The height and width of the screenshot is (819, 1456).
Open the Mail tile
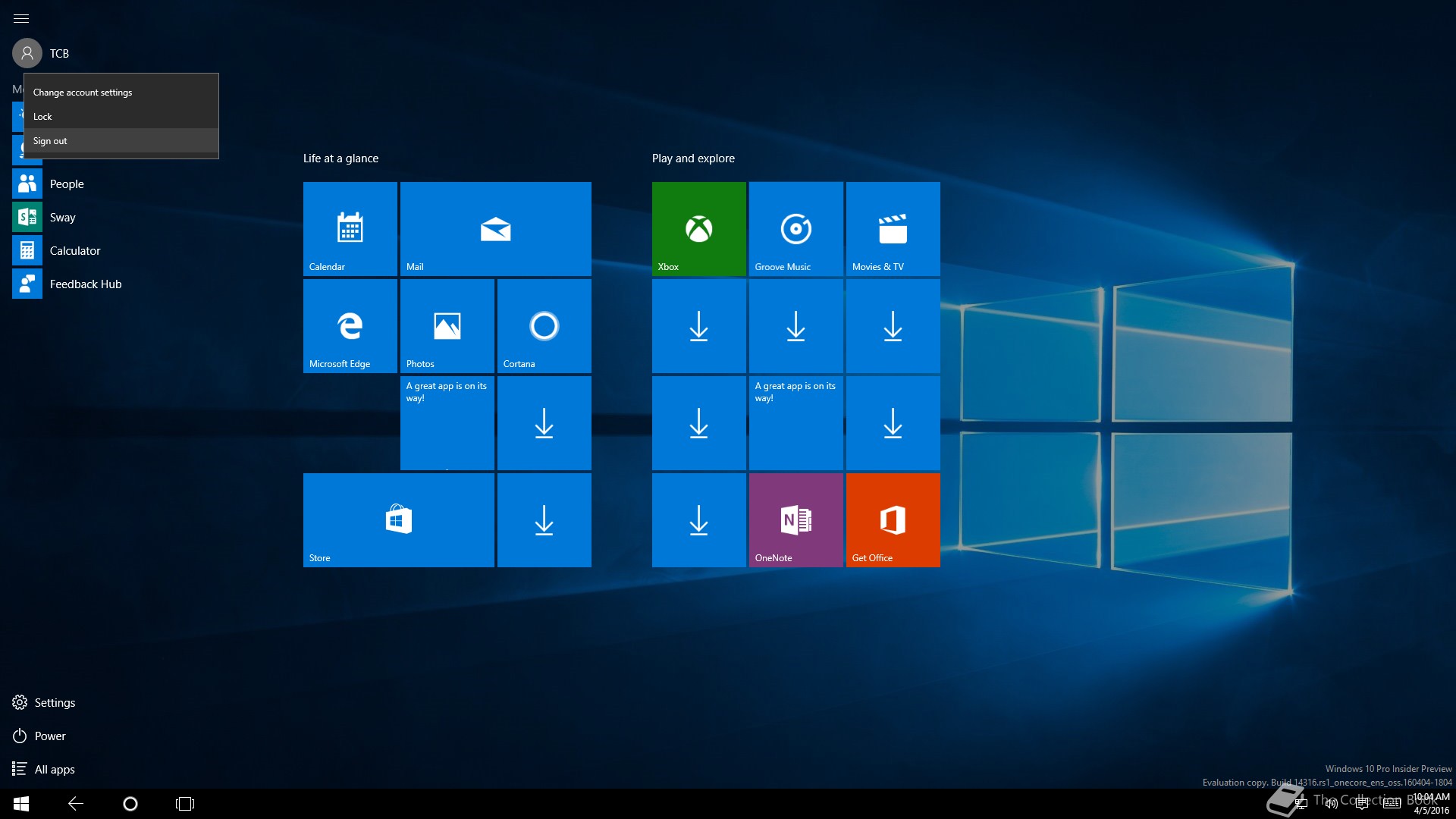(496, 229)
